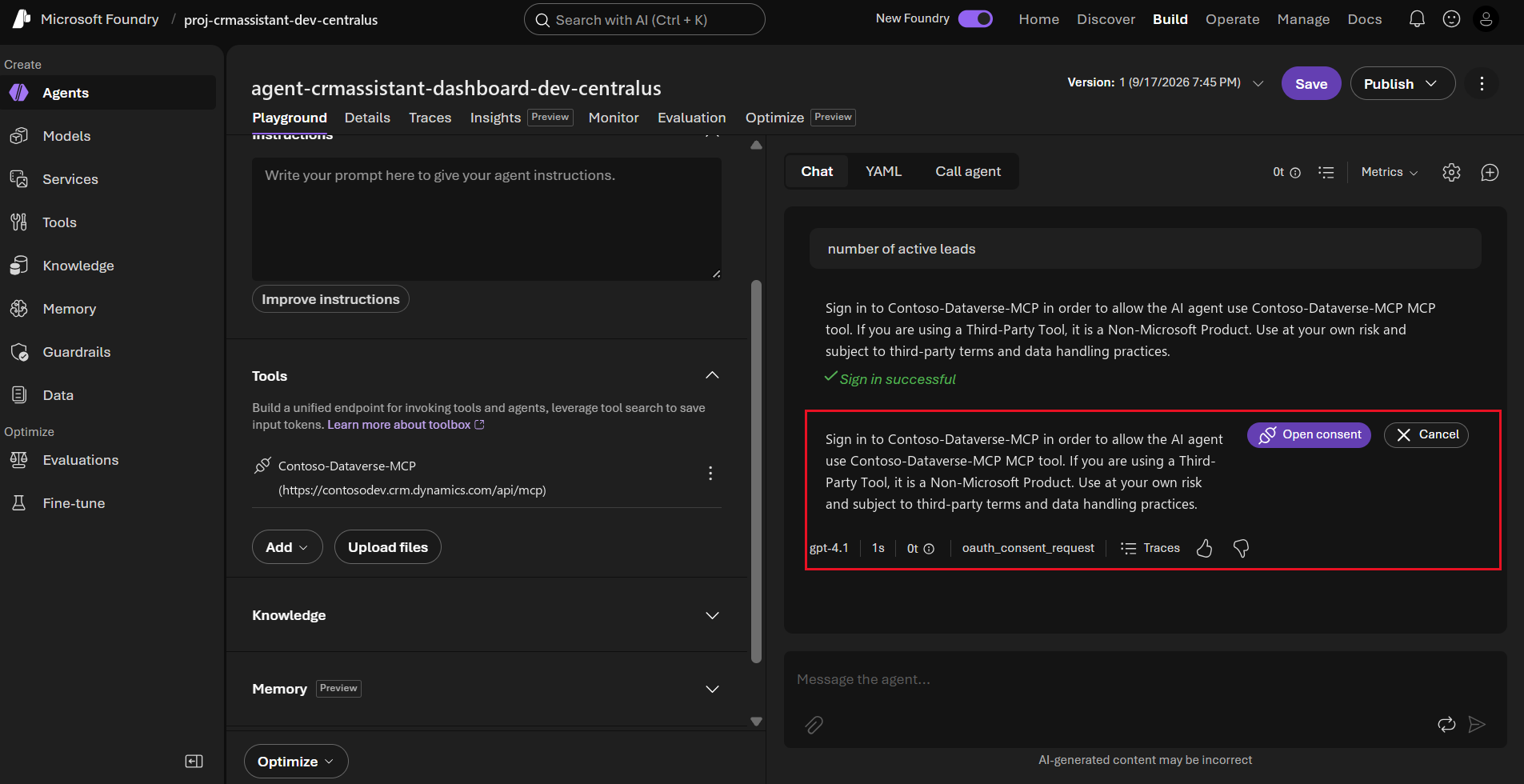Open more options next to Publish
1524x784 pixels.
pos(1482,83)
